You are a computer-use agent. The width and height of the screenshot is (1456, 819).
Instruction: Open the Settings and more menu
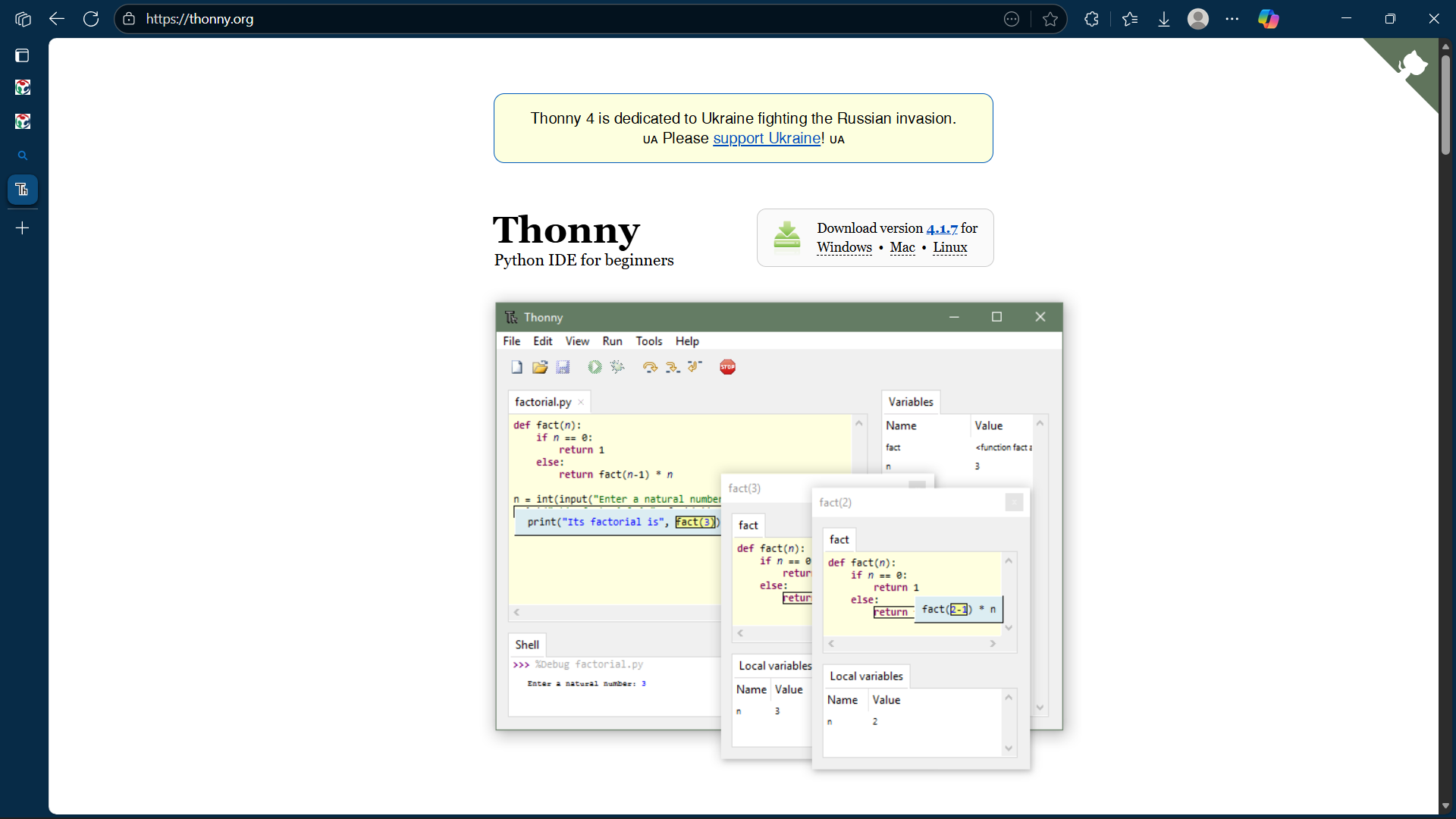(x=1232, y=19)
